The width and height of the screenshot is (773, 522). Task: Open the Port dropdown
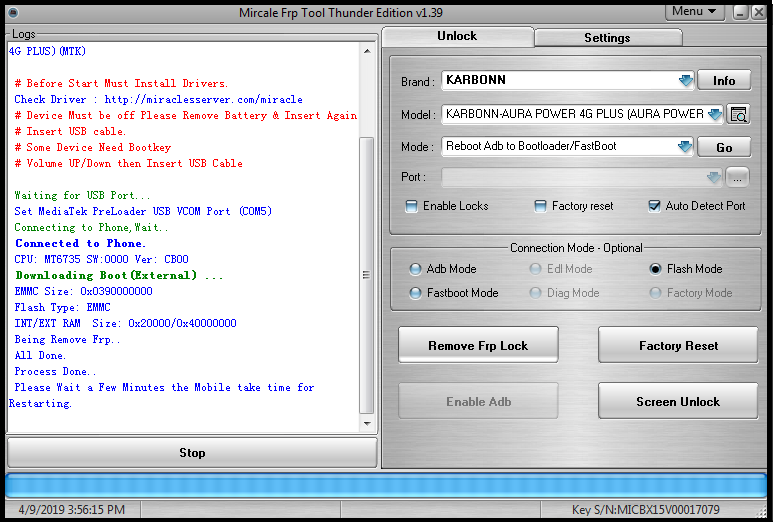pyautogui.click(x=713, y=177)
